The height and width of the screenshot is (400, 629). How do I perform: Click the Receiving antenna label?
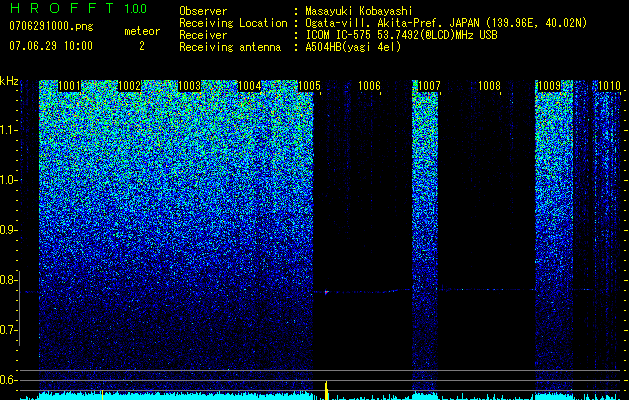[x=230, y=47]
